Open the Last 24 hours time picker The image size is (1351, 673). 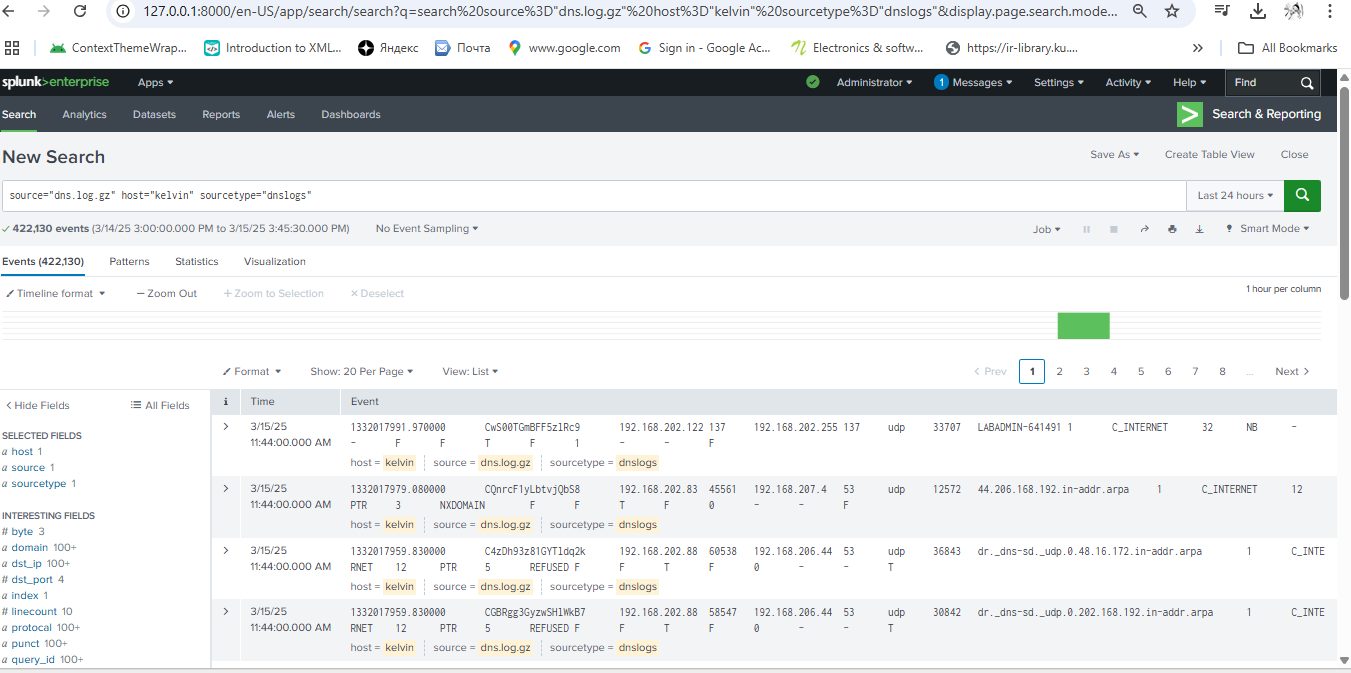[1235, 196]
